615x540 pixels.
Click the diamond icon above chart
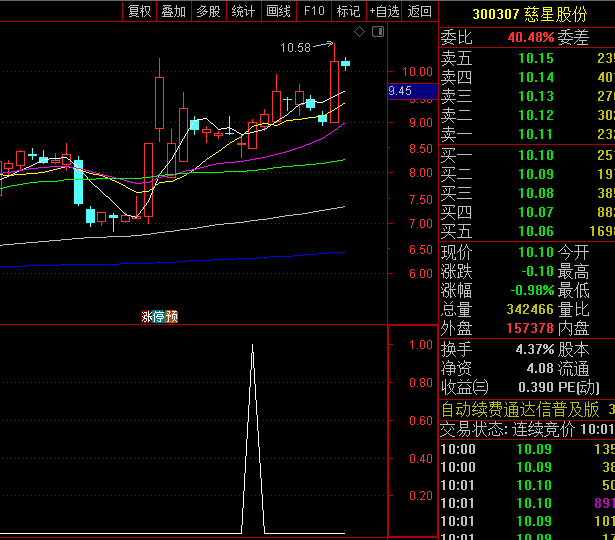click(x=359, y=32)
